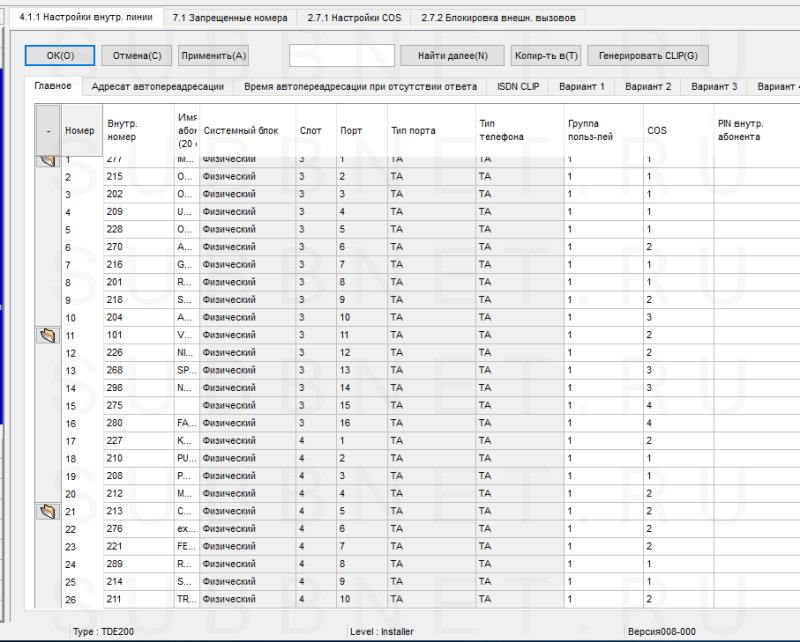Switch to the ISDN CLIP tab

coord(518,87)
